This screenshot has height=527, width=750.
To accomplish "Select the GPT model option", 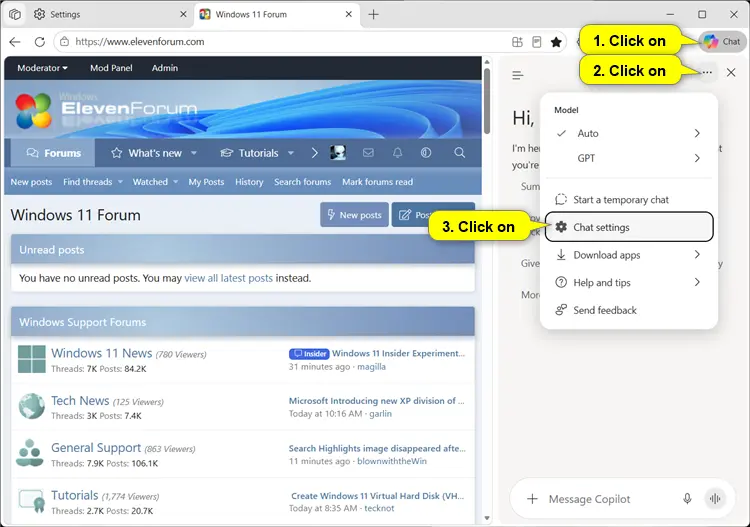I will point(629,158).
